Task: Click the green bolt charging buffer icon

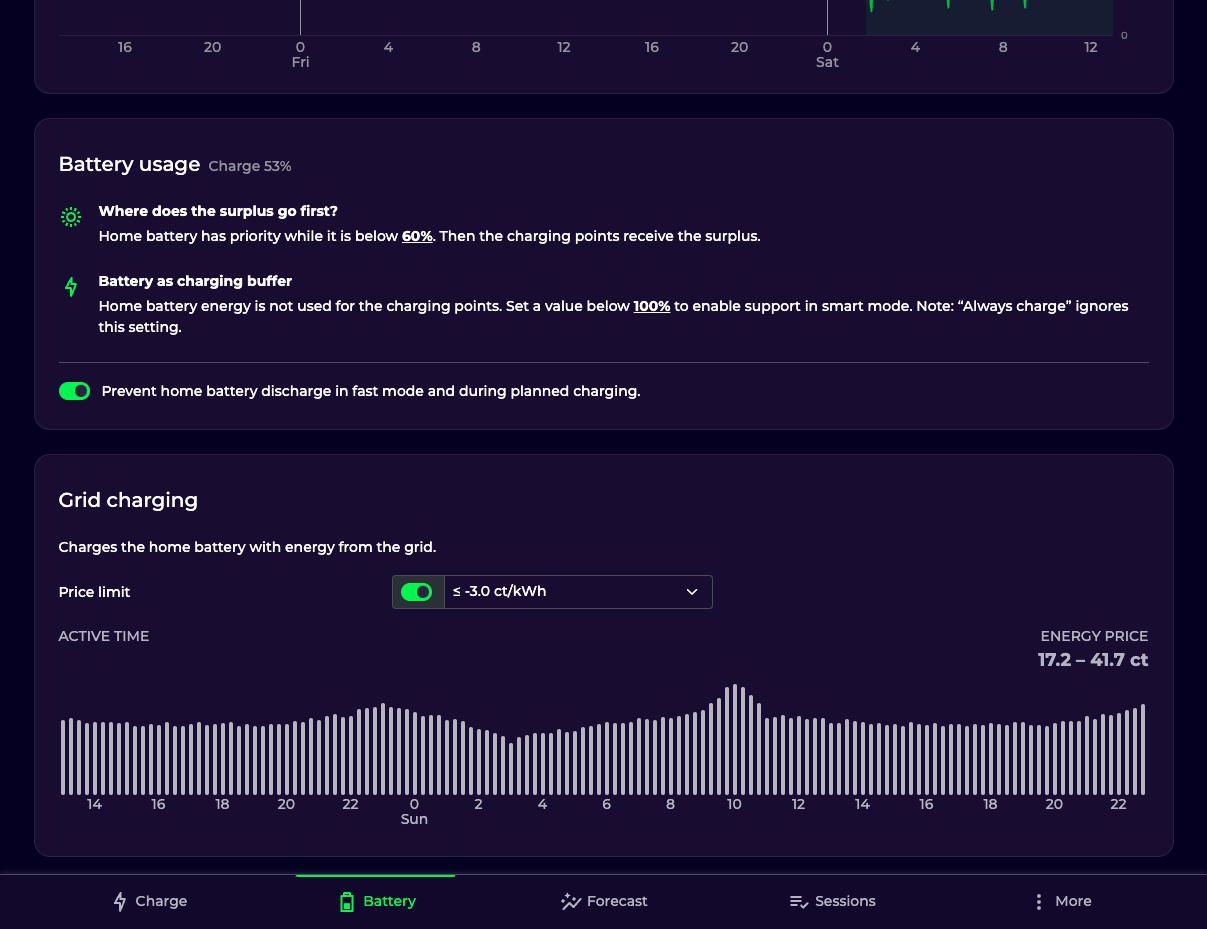Action: coord(71,287)
